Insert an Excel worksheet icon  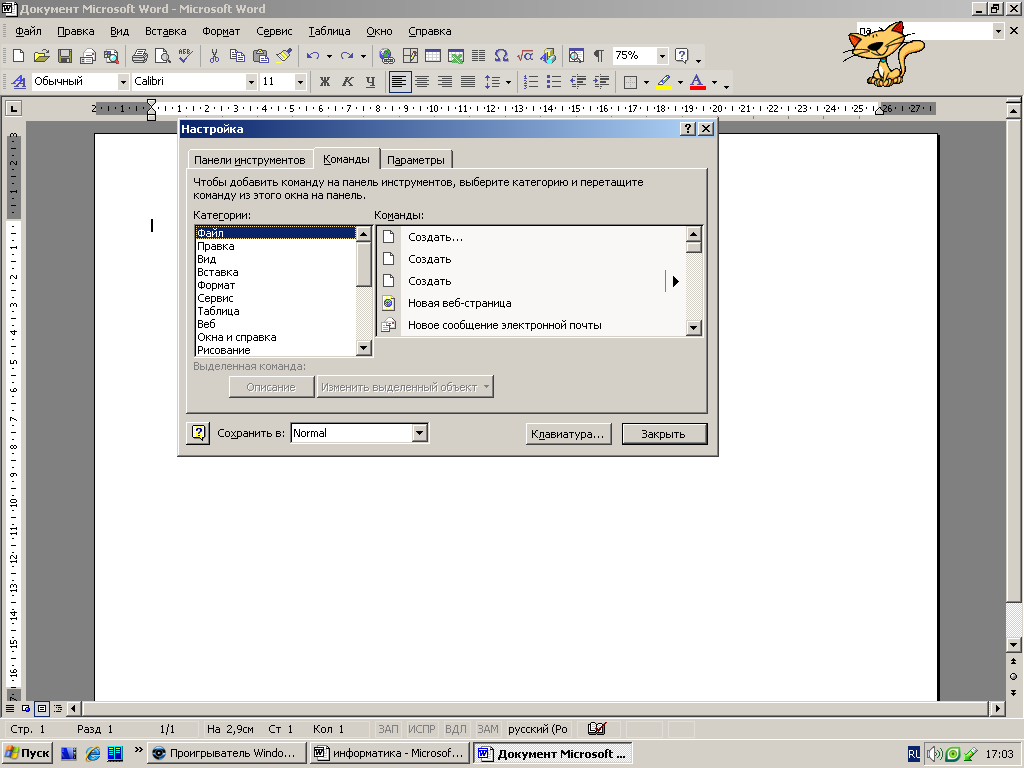pos(456,56)
